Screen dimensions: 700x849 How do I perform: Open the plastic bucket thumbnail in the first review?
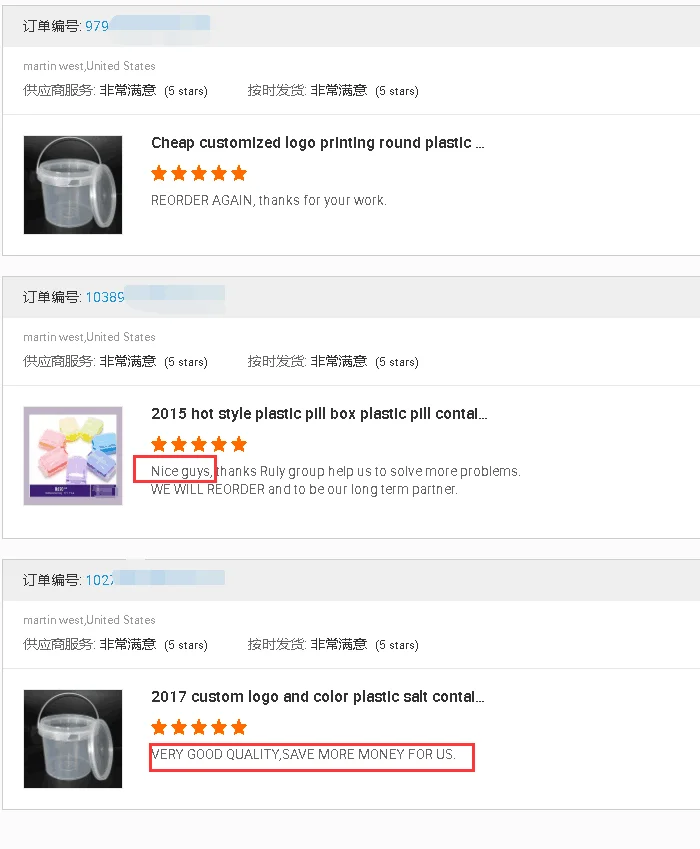point(73,185)
